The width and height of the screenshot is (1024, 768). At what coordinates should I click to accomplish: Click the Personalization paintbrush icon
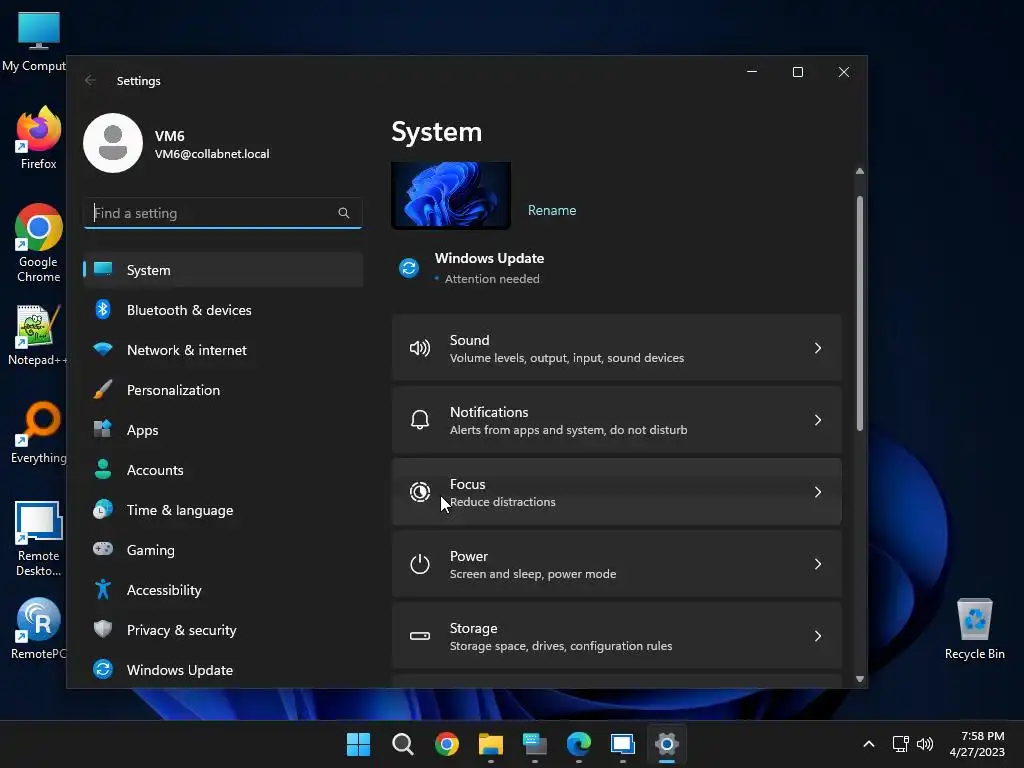coord(103,389)
